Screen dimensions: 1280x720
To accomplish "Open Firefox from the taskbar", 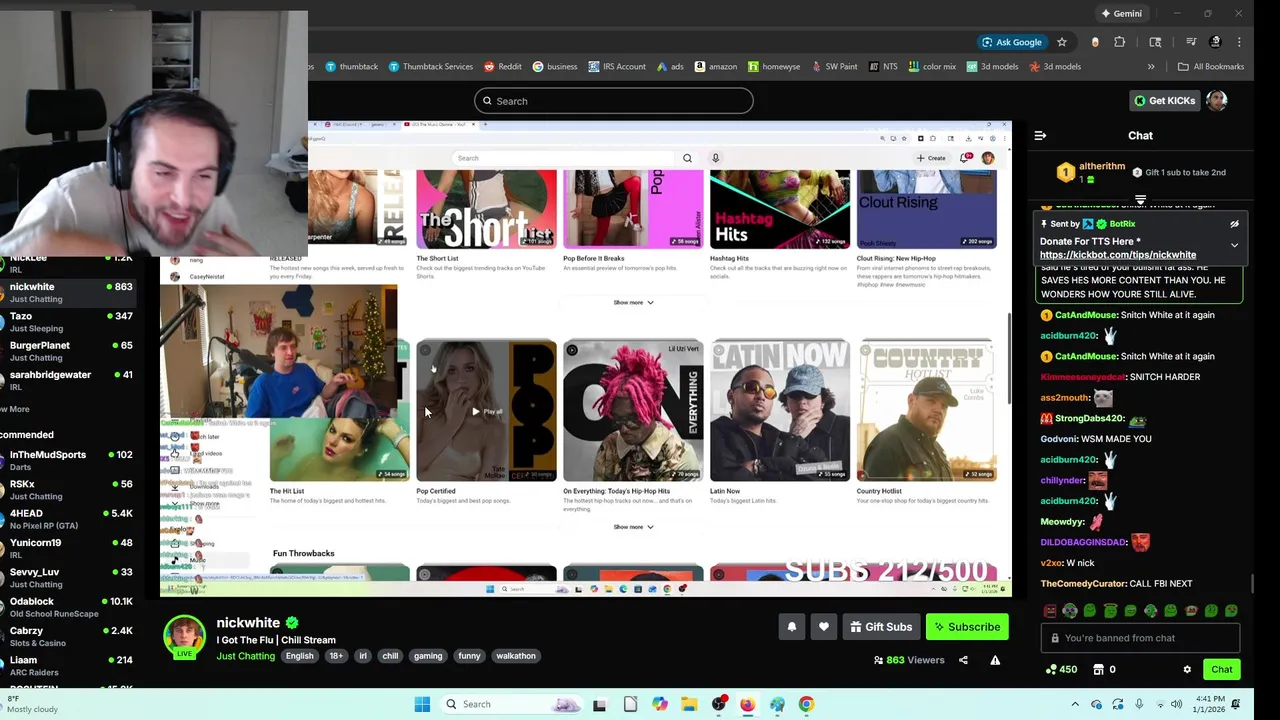I will click(x=747, y=704).
